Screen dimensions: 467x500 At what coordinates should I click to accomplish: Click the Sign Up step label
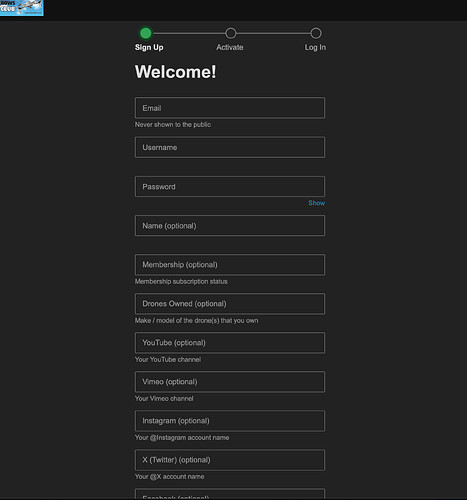[x=149, y=47]
